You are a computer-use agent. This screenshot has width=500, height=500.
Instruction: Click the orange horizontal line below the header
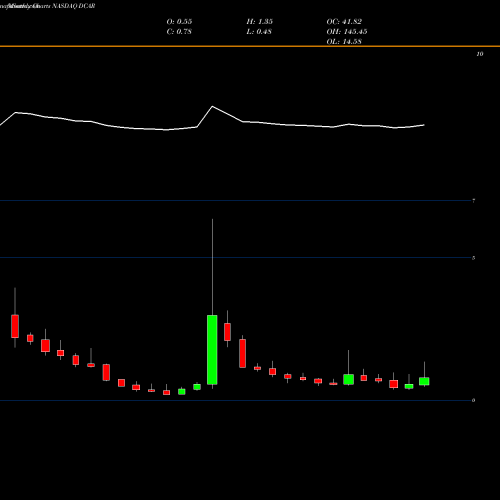[x=250, y=46]
